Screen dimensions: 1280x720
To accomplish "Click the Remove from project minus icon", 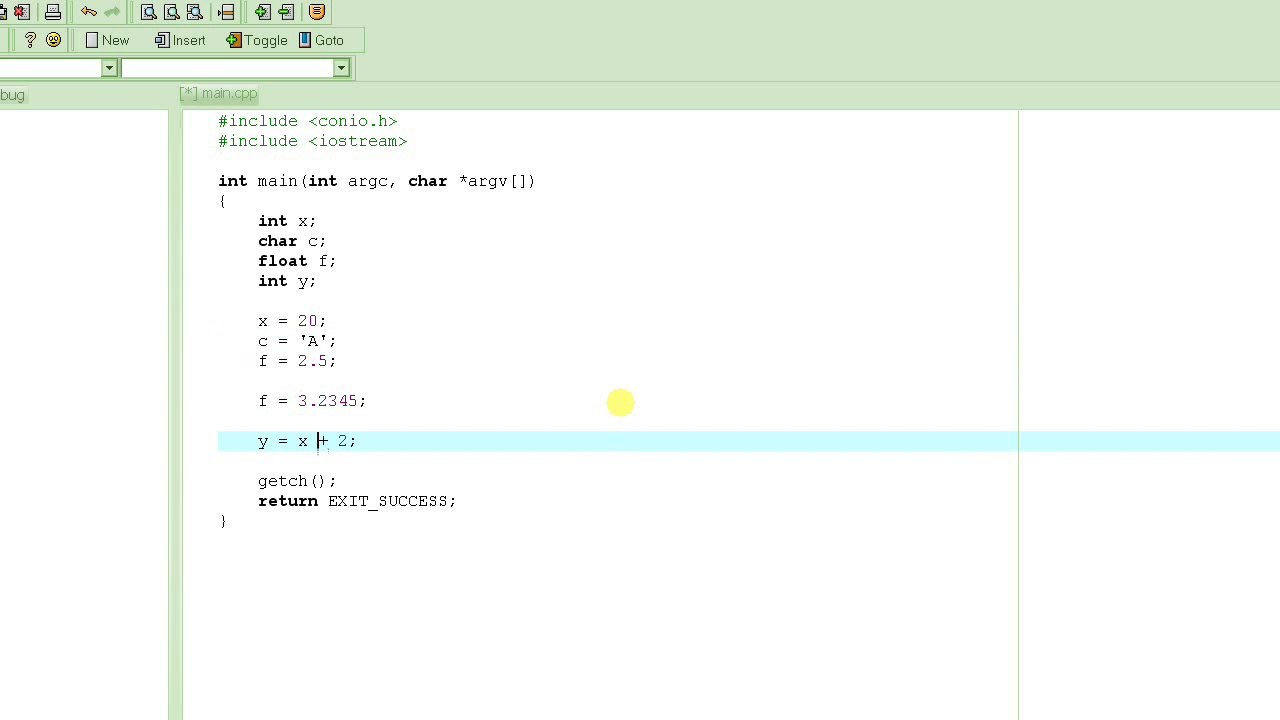I will click(286, 12).
